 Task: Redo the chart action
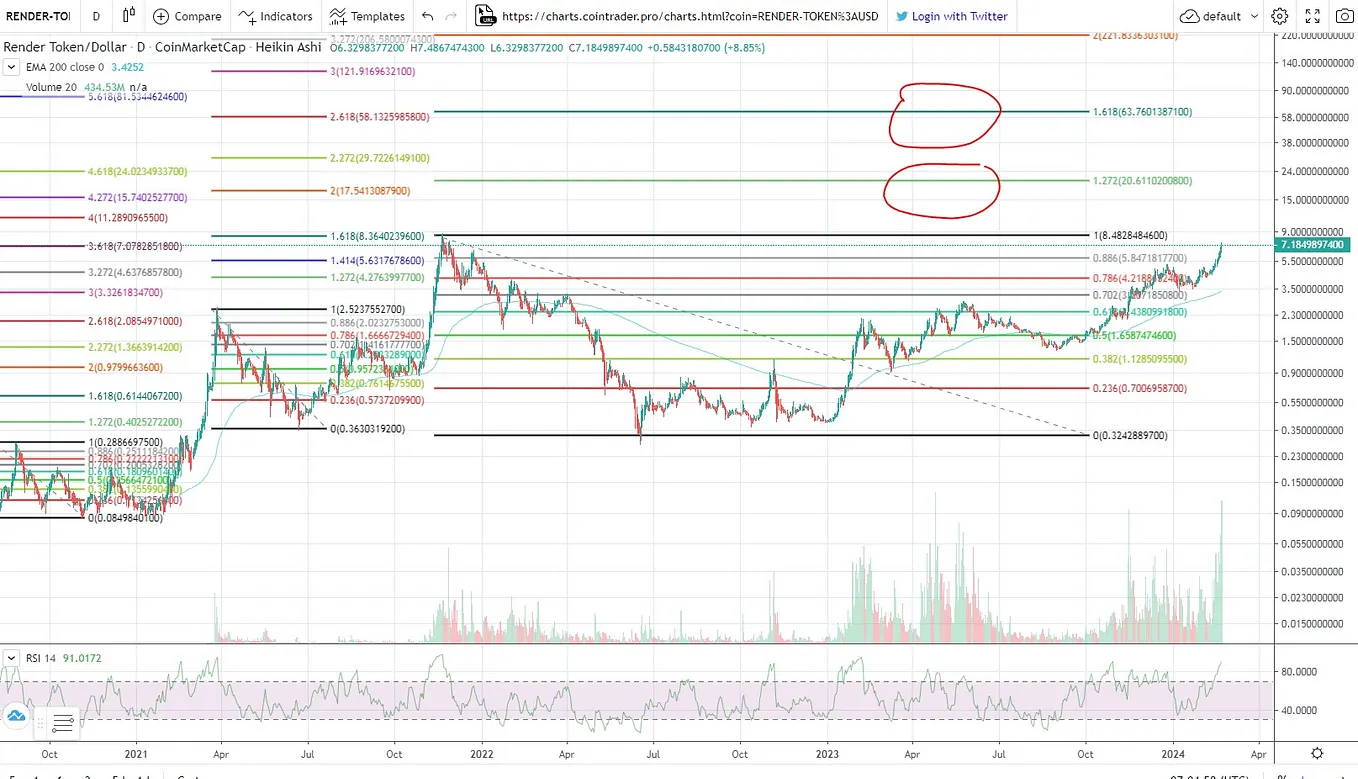(451, 16)
